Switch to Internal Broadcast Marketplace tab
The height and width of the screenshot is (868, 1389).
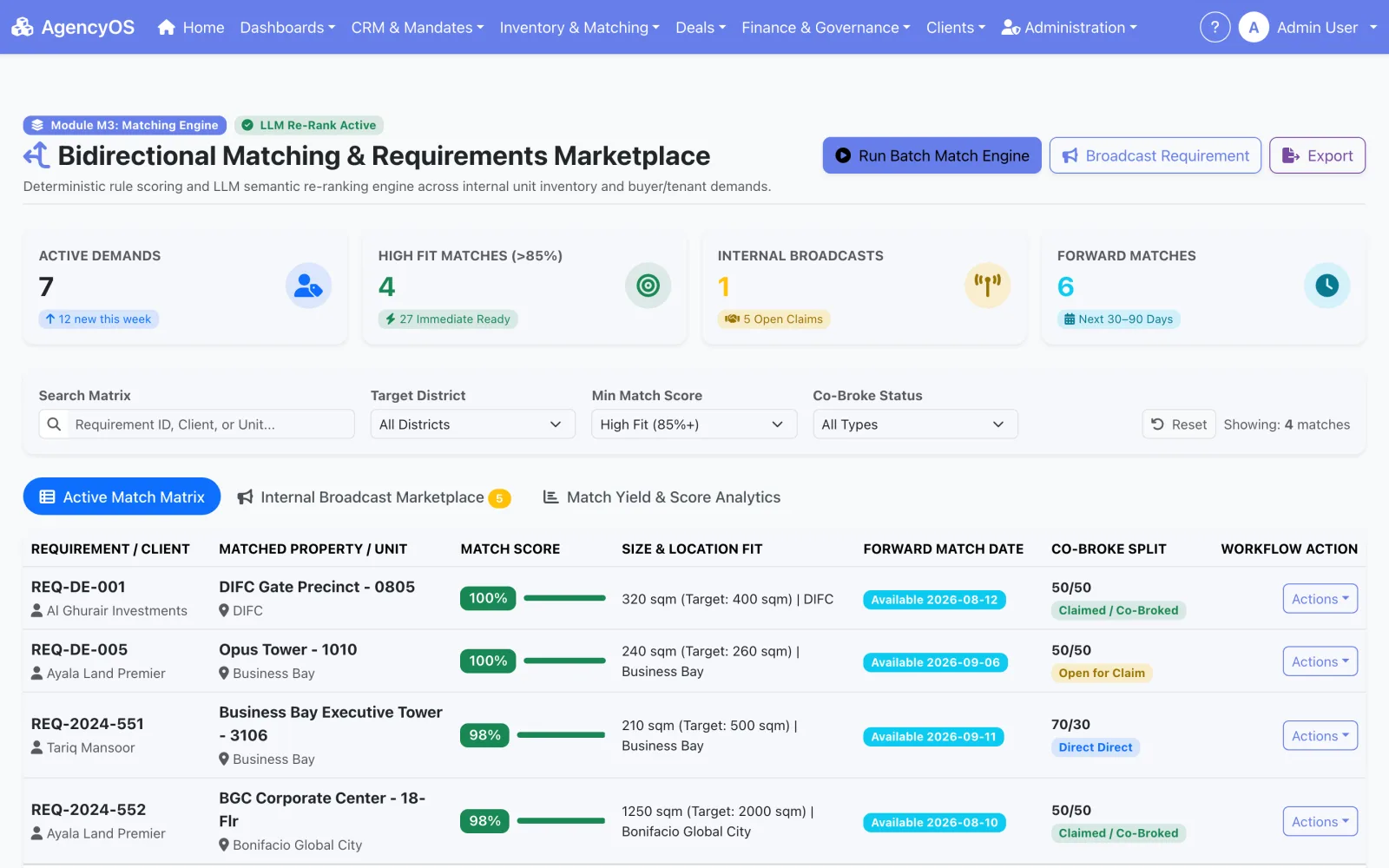[x=373, y=497]
